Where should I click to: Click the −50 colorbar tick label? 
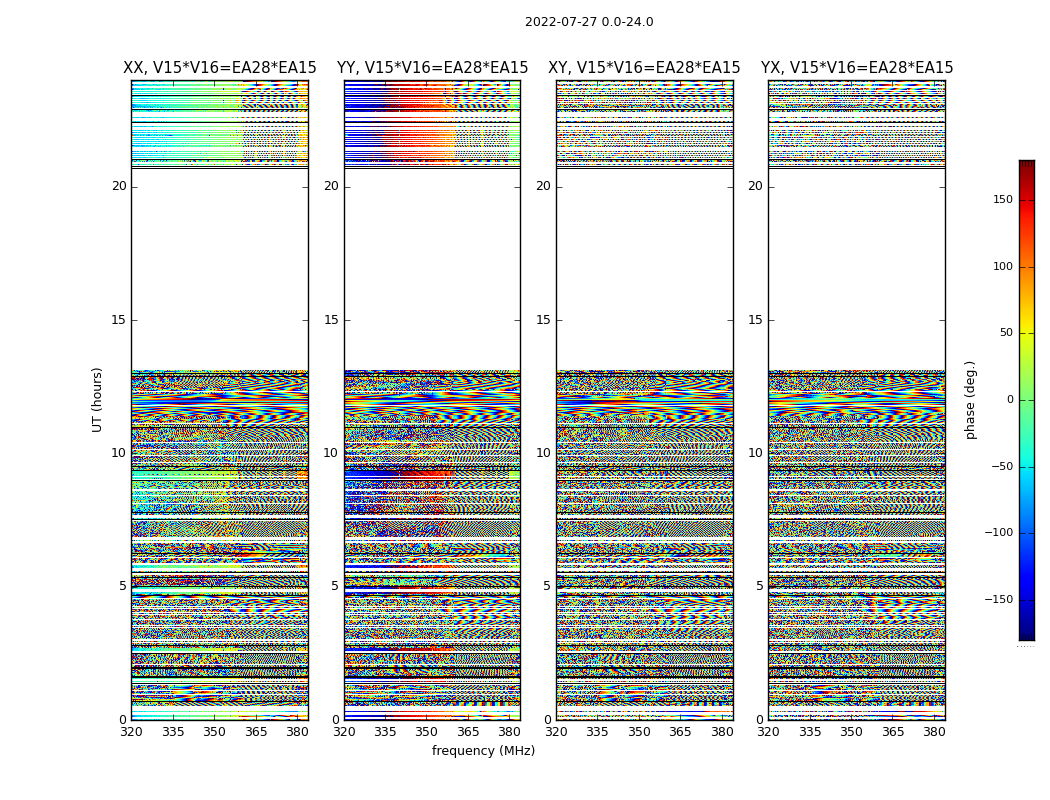point(1001,466)
